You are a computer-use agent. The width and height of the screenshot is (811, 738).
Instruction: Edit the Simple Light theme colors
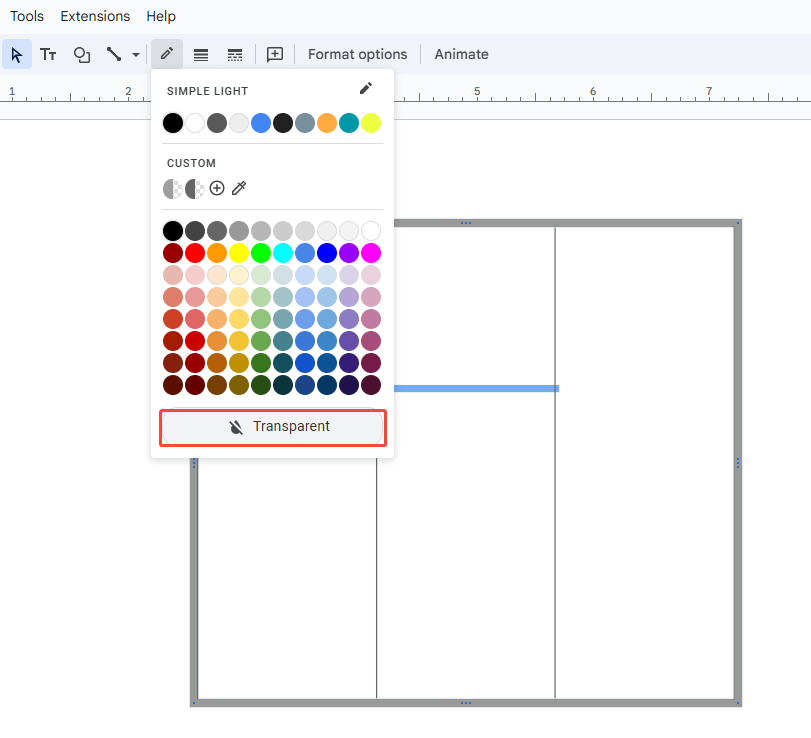pos(366,89)
